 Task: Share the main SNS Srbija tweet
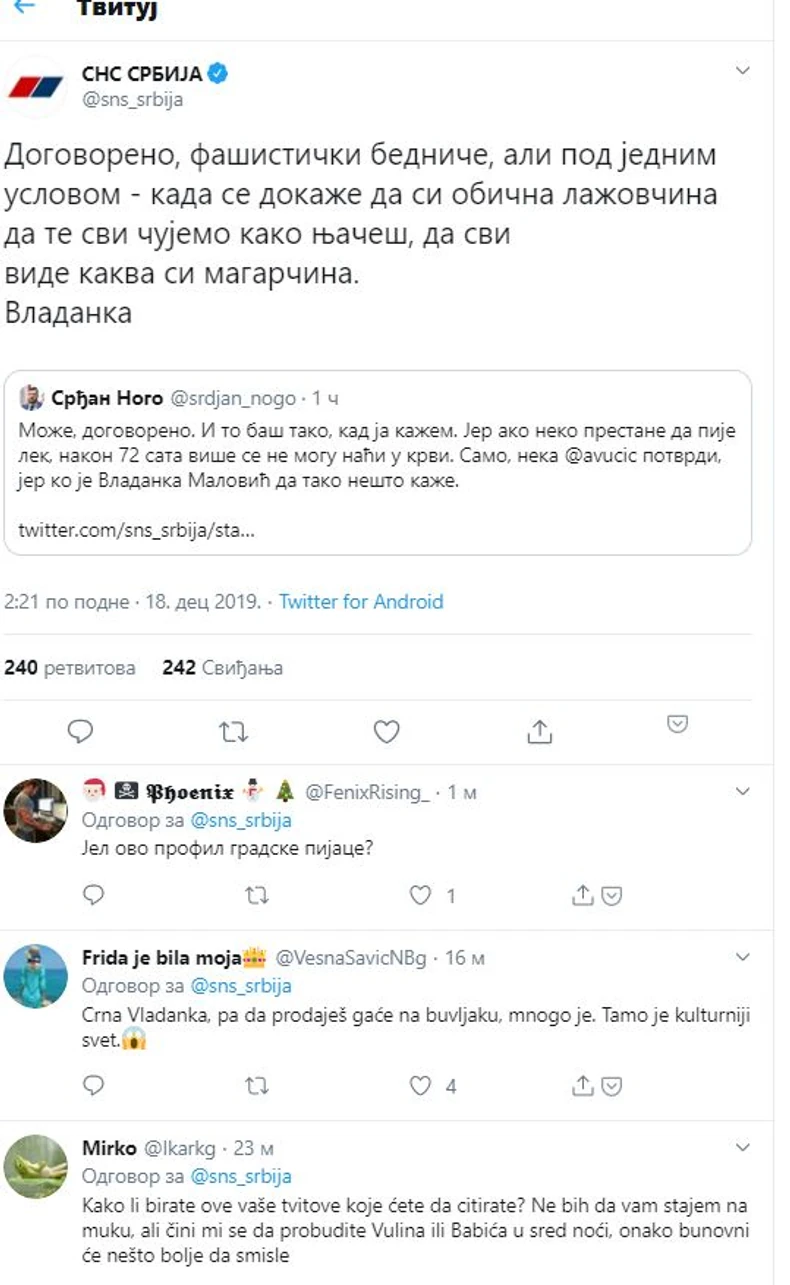coord(539,732)
